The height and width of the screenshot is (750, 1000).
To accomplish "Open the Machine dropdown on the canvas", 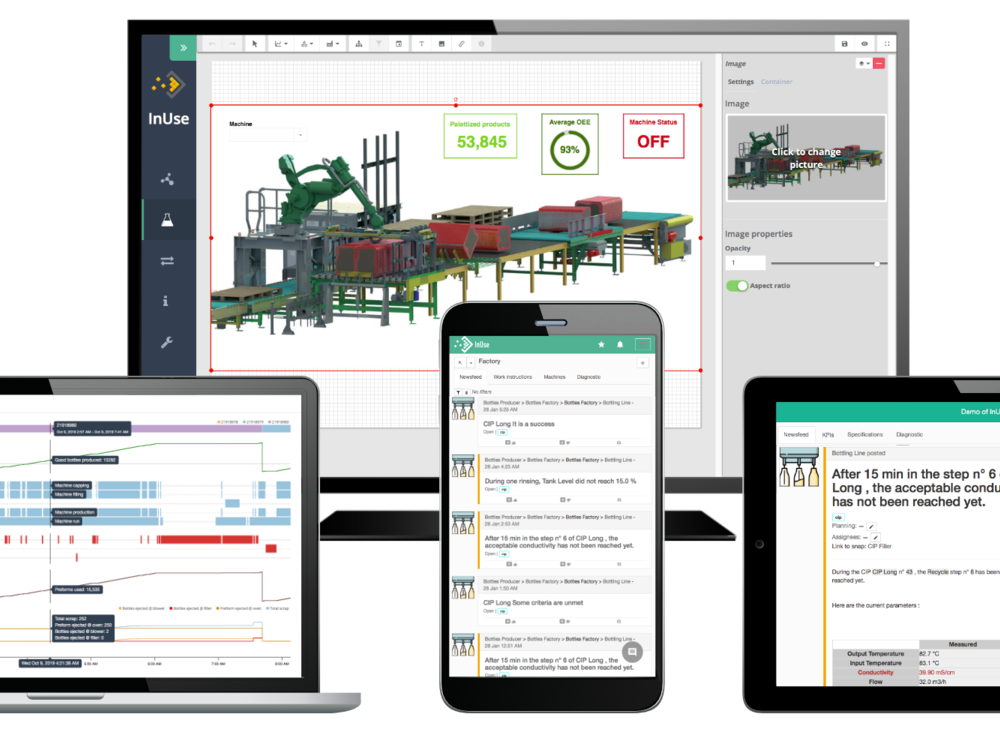I will pos(268,135).
